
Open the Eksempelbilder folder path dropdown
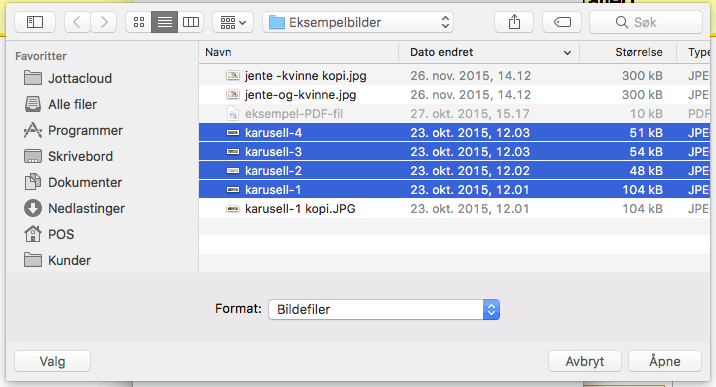click(358, 22)
